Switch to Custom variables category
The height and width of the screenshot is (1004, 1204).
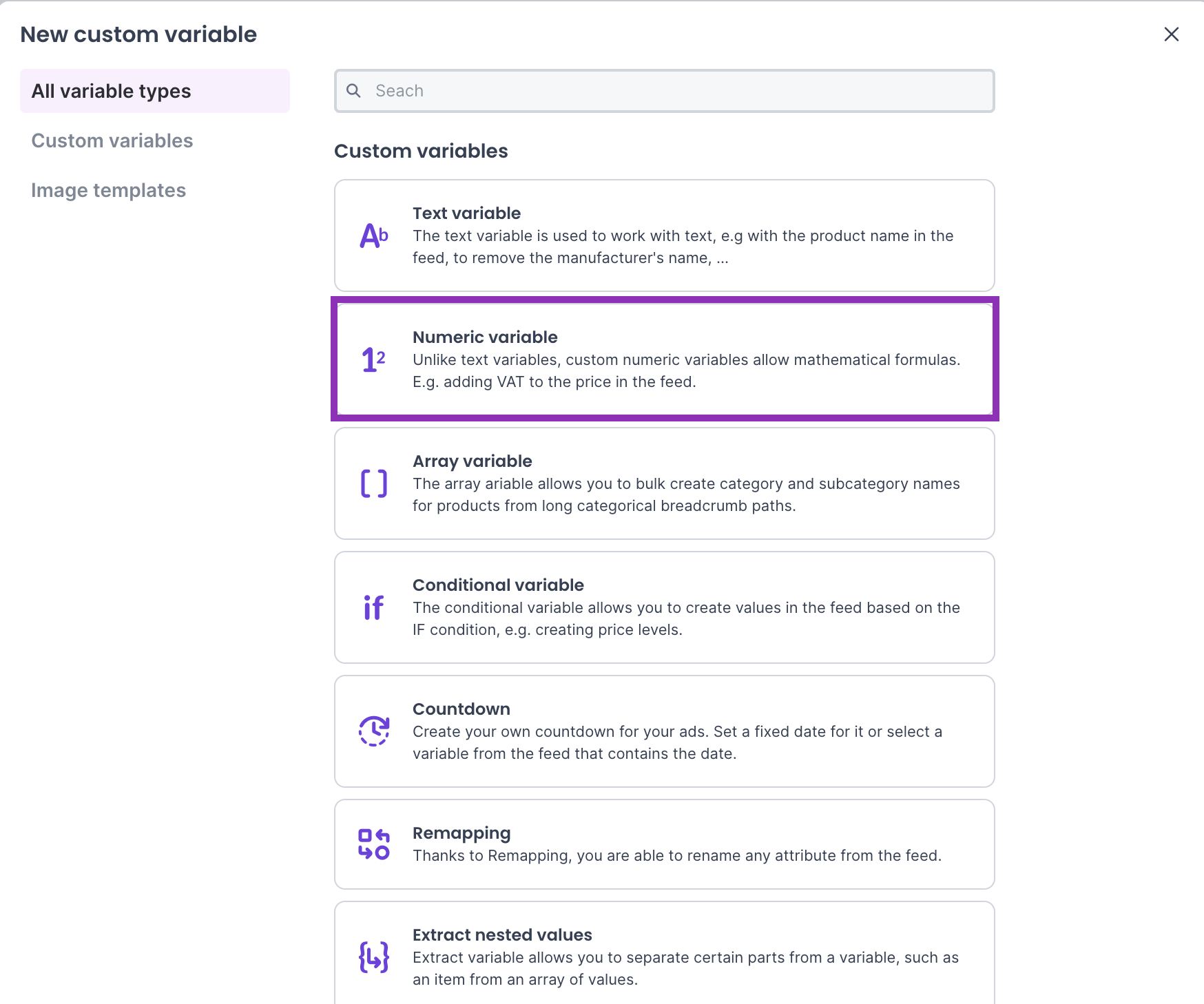pos(112,140)
